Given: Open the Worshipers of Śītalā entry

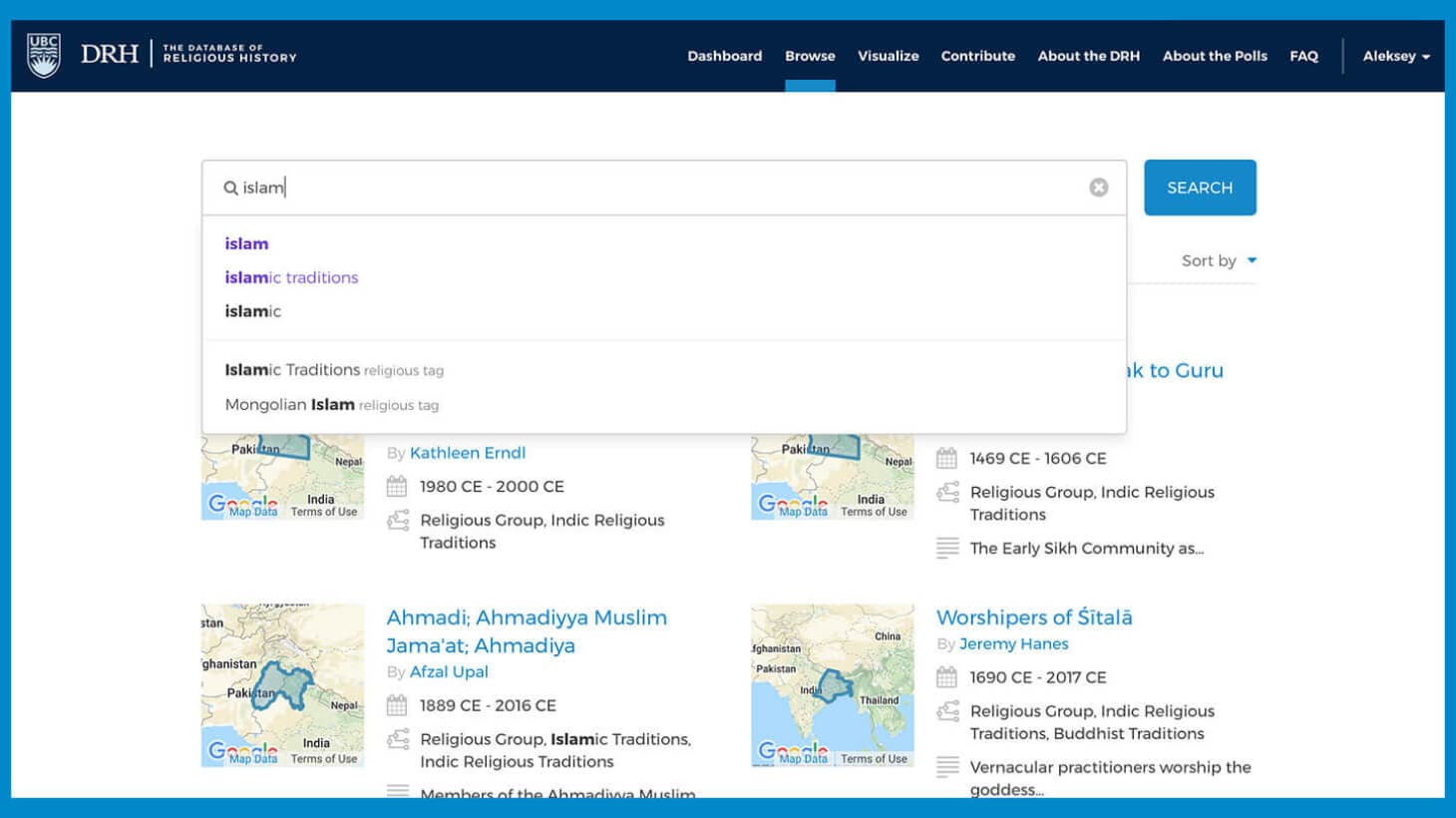Looking at the screenshot, I should 1033,617.
